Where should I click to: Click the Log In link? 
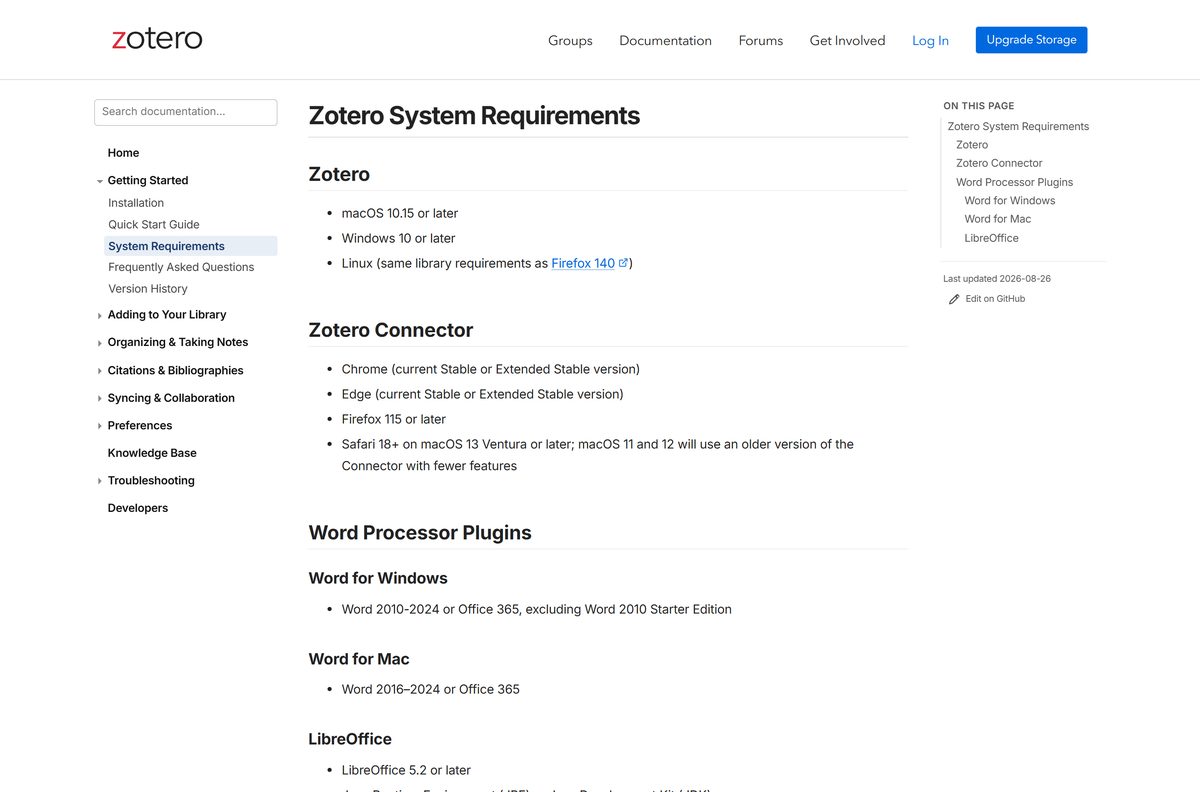click(x=930, y=40)
